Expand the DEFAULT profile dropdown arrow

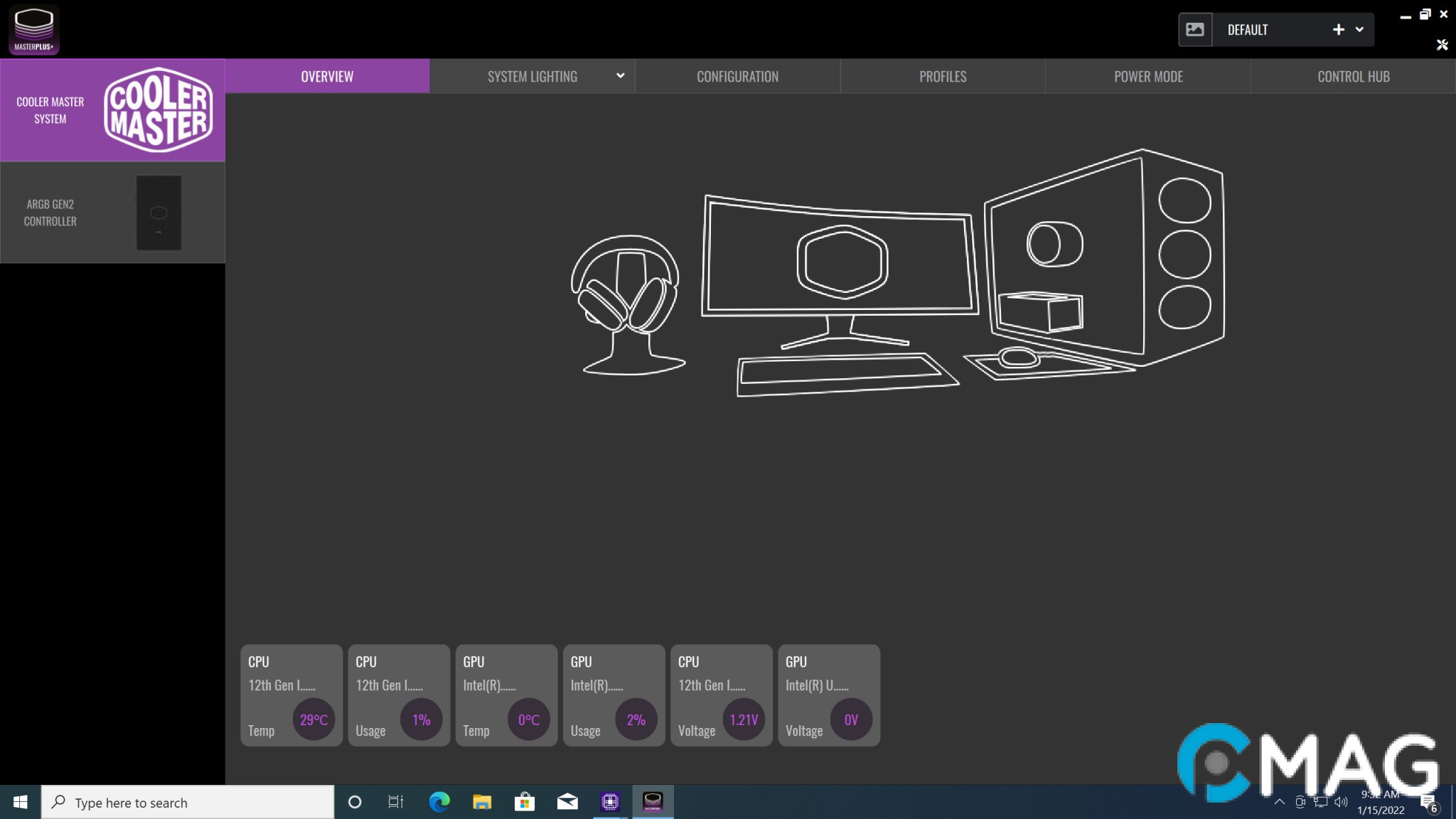pos(1359,30)
